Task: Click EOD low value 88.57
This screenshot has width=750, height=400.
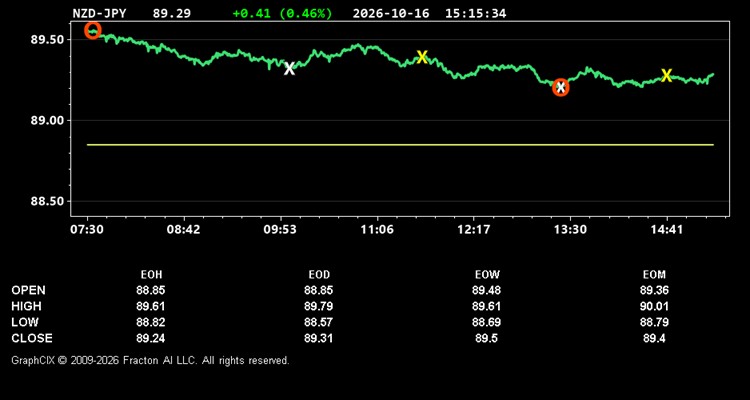Action: coord(319,322)
